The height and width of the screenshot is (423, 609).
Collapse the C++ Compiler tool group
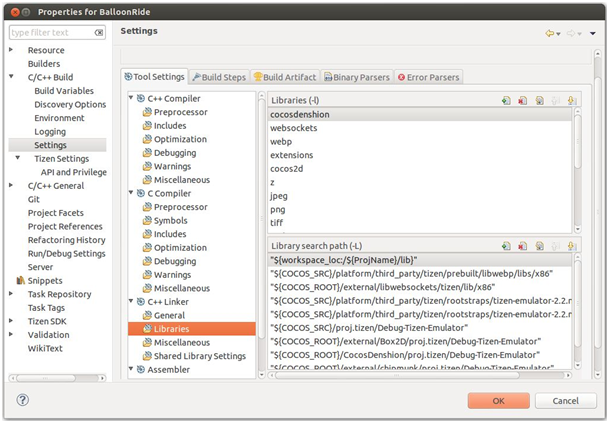131,99
